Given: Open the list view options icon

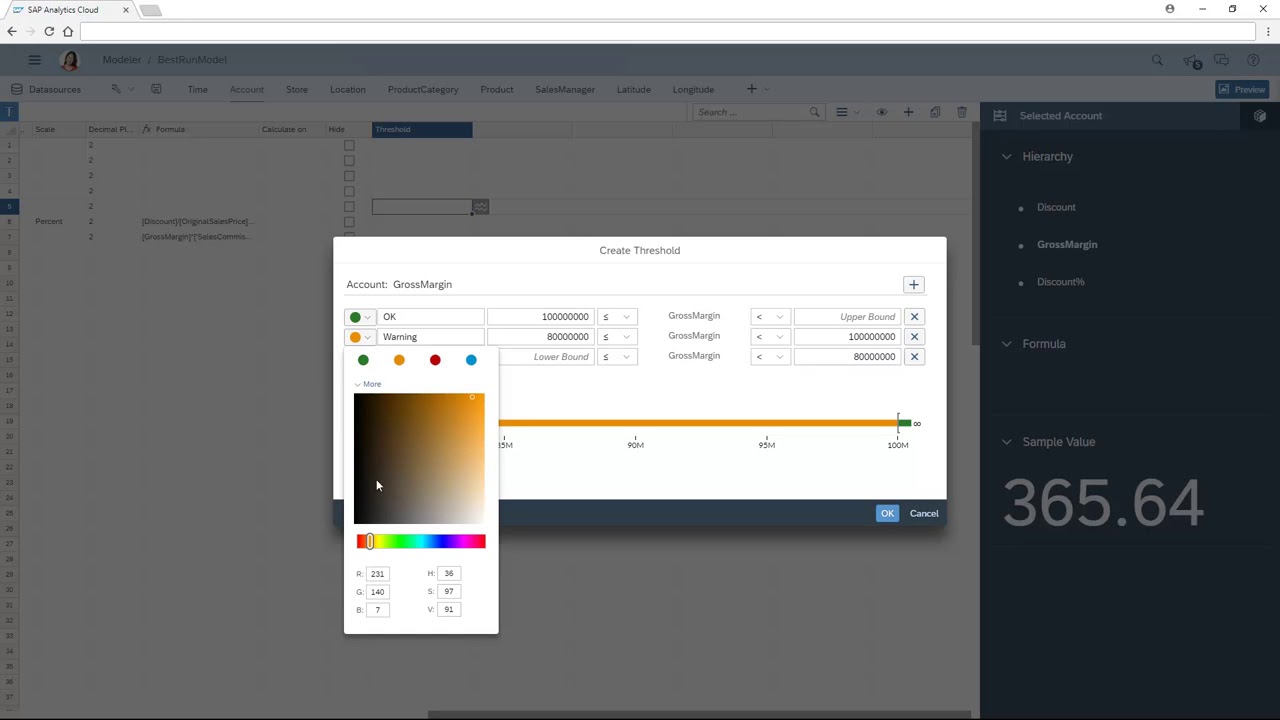Looking at the screenshot, I should click(x=842, y=112).
